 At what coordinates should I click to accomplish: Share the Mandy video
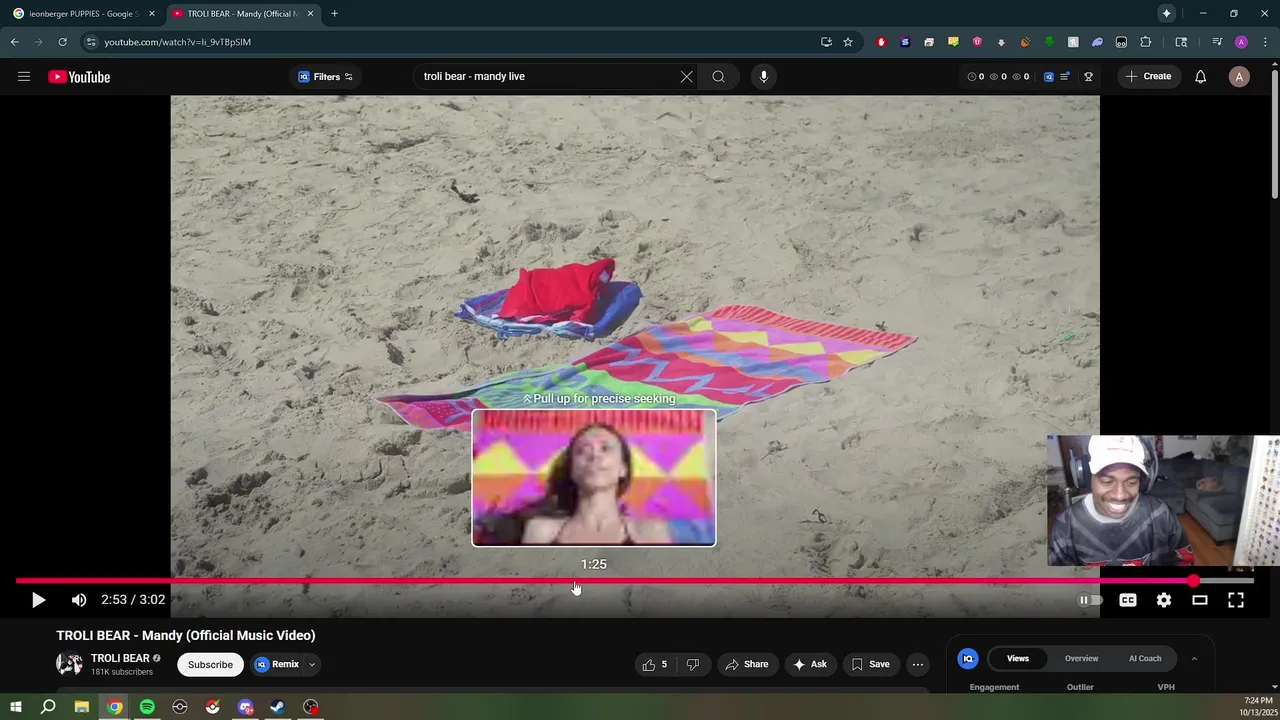tap(747, 664)
